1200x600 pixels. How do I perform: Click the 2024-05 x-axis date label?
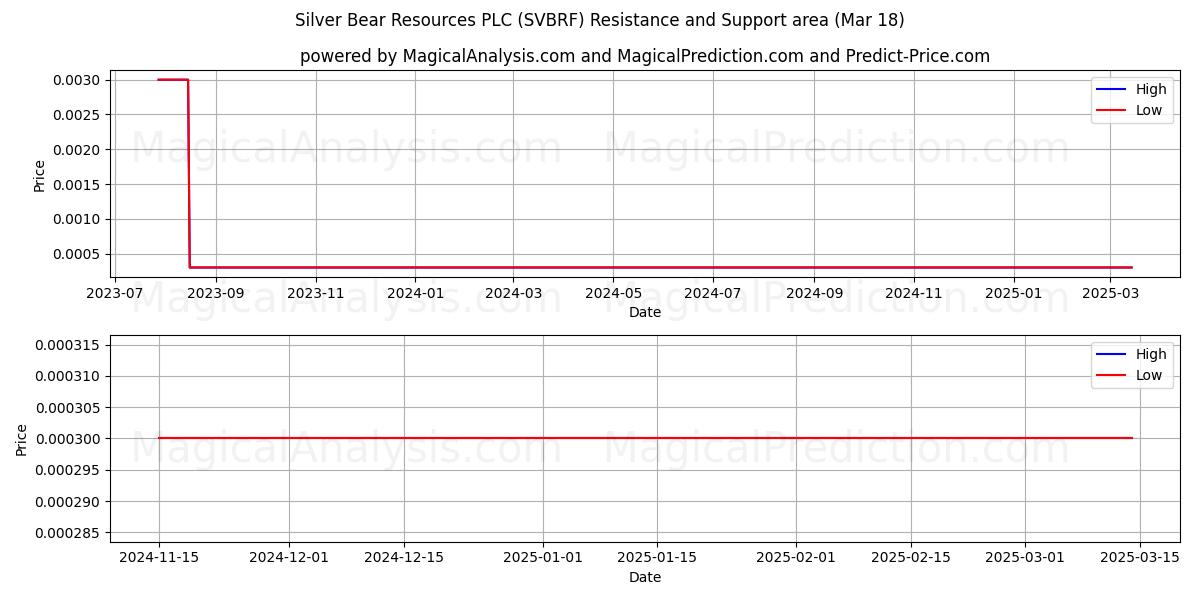point(613,293)
